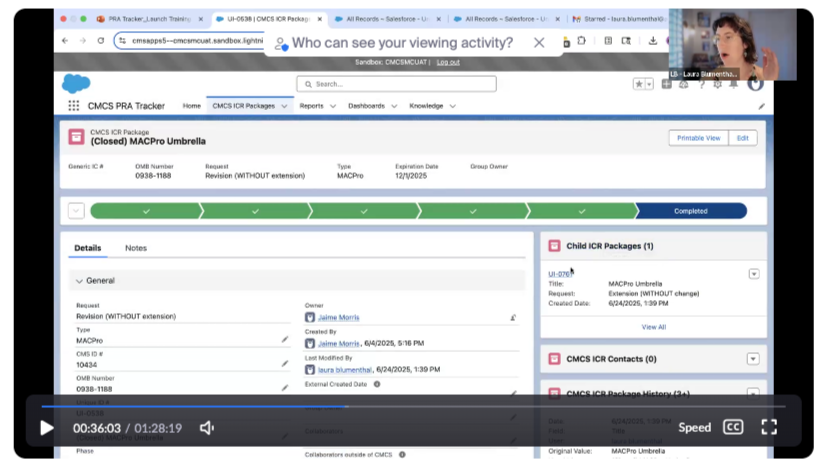829x469 pixels.
Task: Play the video
Action: (x=47, y=428)
